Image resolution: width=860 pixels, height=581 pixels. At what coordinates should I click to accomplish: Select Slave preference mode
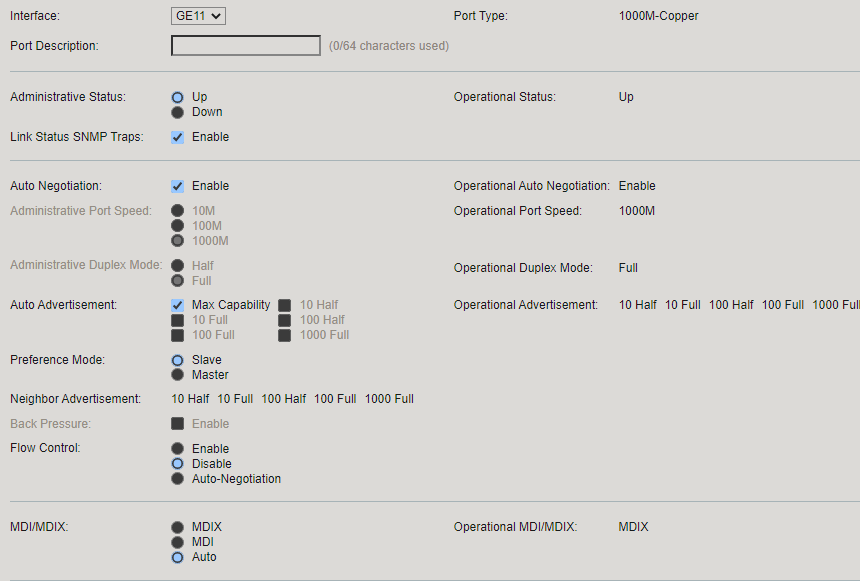[x=177, y=360]
